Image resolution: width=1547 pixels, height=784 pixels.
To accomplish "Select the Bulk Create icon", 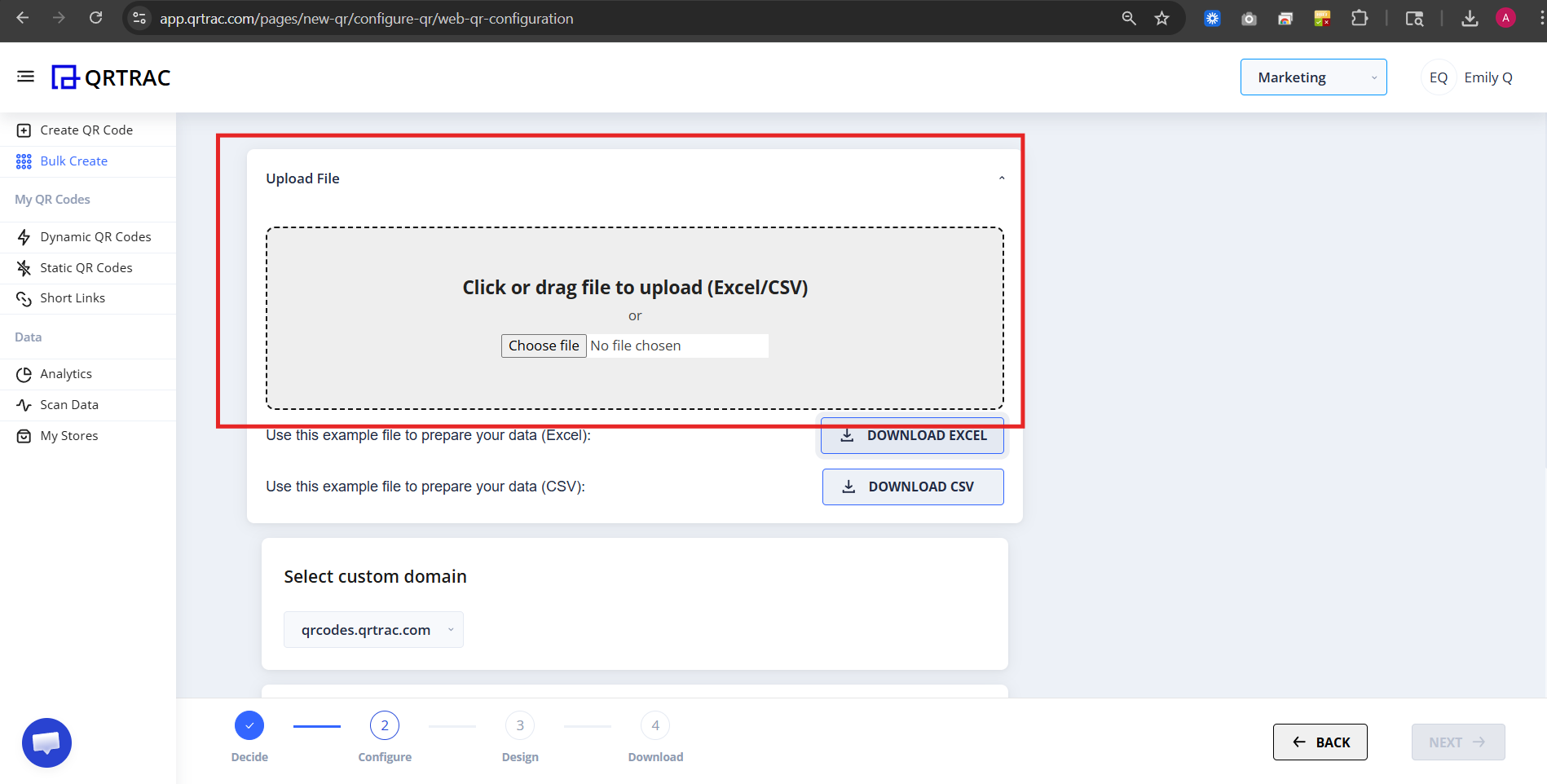I will tap(24, 161).
